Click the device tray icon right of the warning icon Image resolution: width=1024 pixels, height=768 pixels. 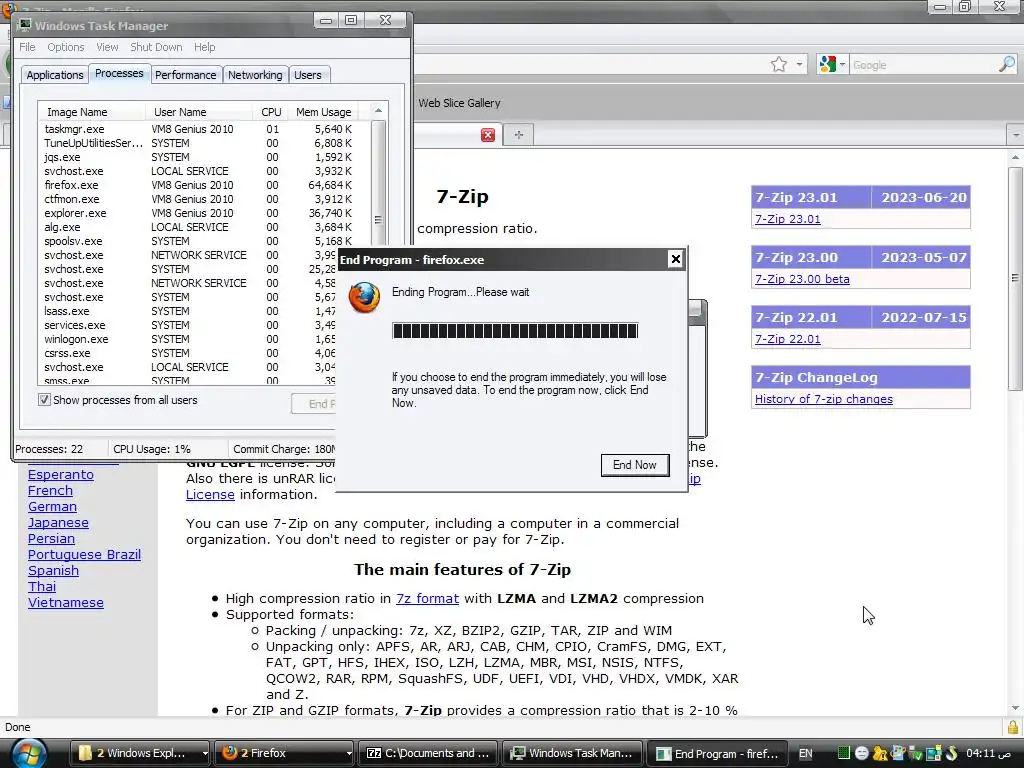[898, 754]
